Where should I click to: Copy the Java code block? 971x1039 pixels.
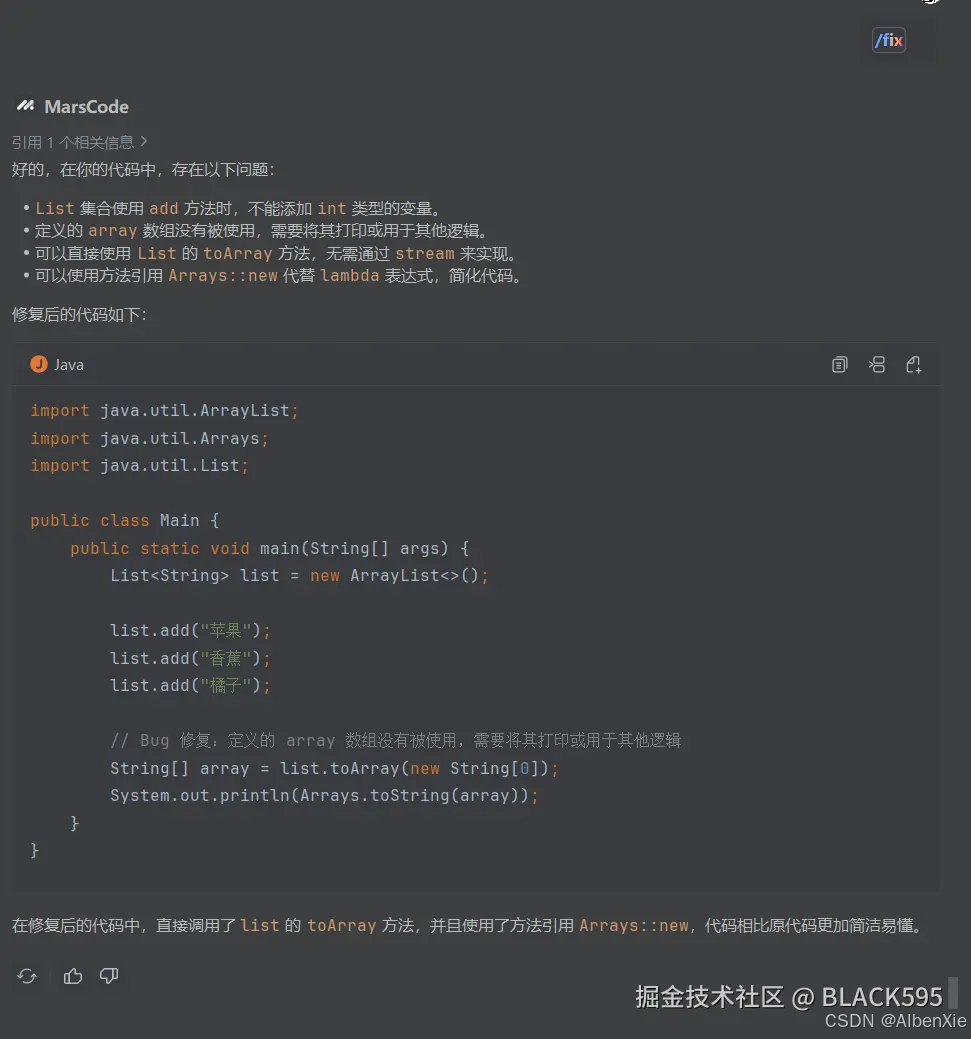pos(839,364)
